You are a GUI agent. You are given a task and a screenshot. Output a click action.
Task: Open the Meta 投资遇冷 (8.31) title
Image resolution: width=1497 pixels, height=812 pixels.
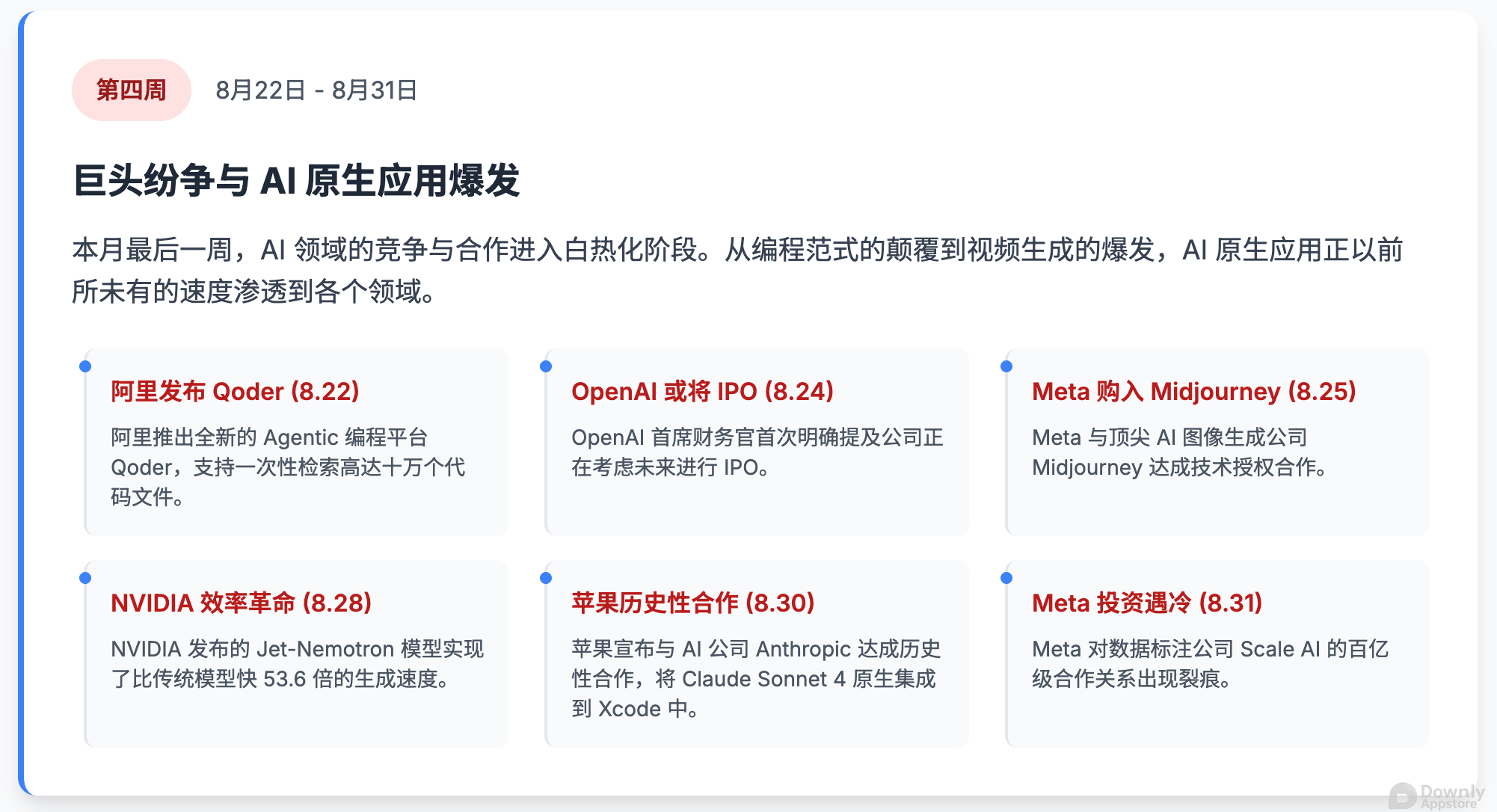pyautogui.click(x=1147, y=603)
